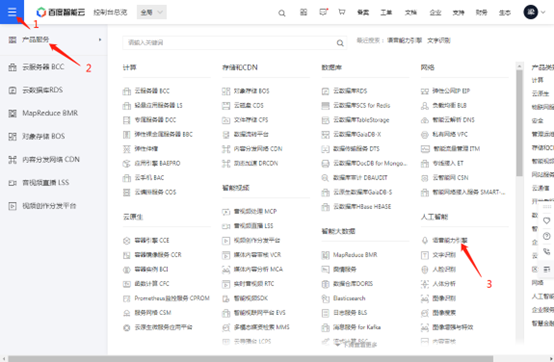Click the 弹性公网IP EIP product icon
Image resolution: width=554 pixels, height=362 pixels.
click(x=425, y=91)
